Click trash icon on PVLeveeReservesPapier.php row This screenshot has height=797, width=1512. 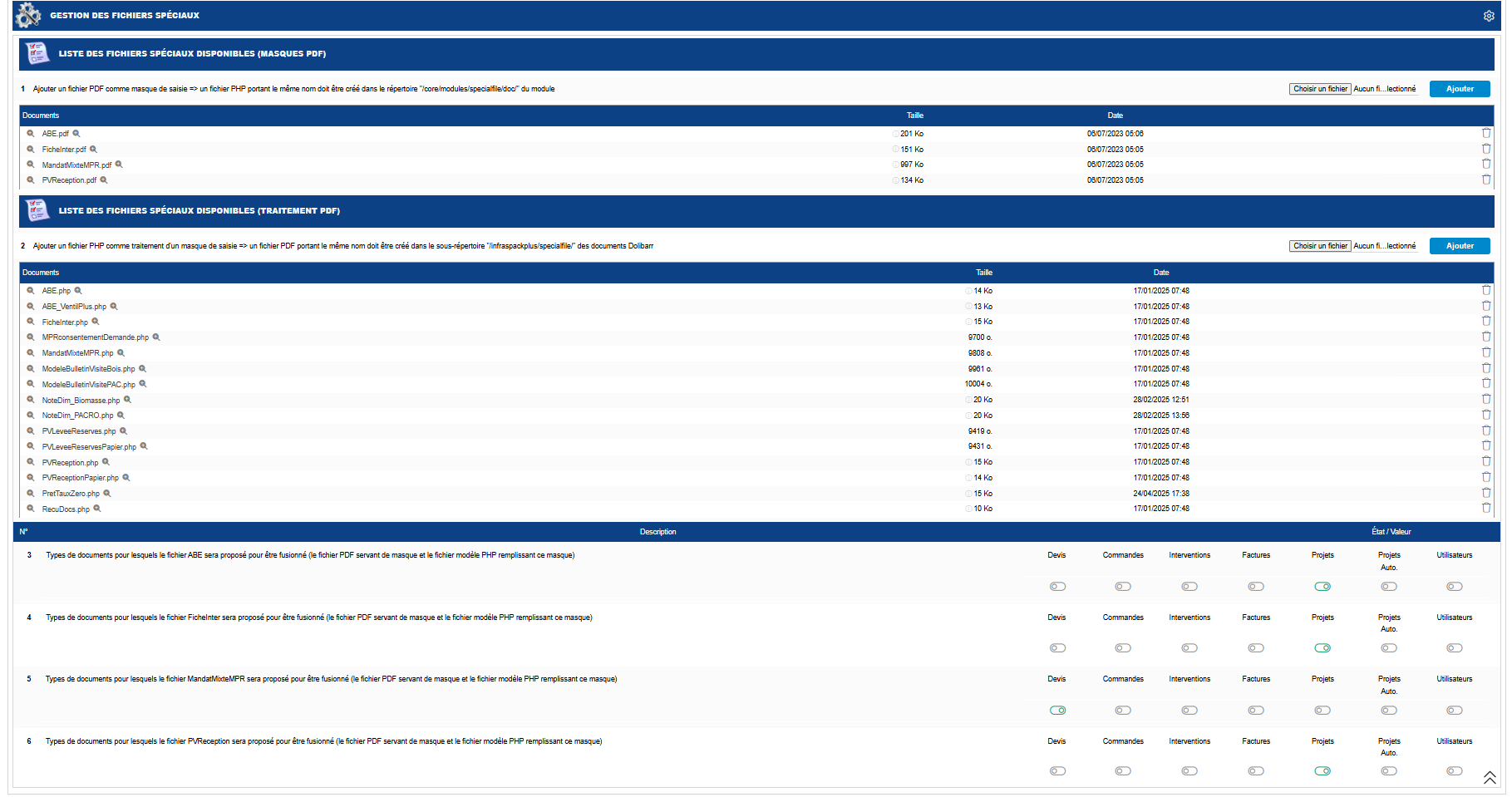point(1486,445)
